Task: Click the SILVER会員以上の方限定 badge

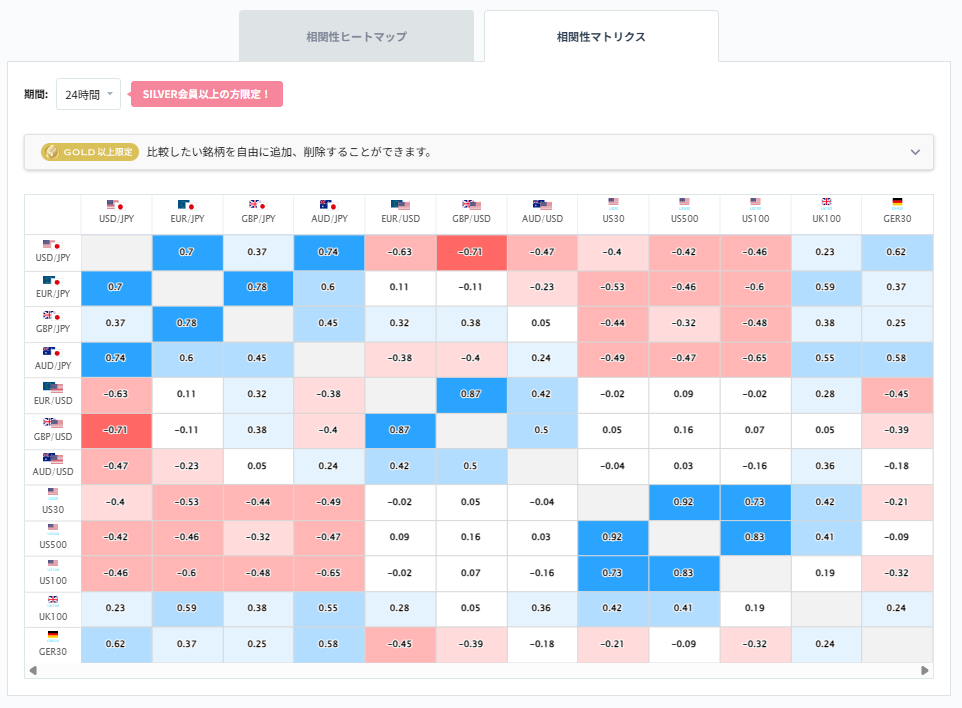Action: pyautogui.click(x=208, y=93)
